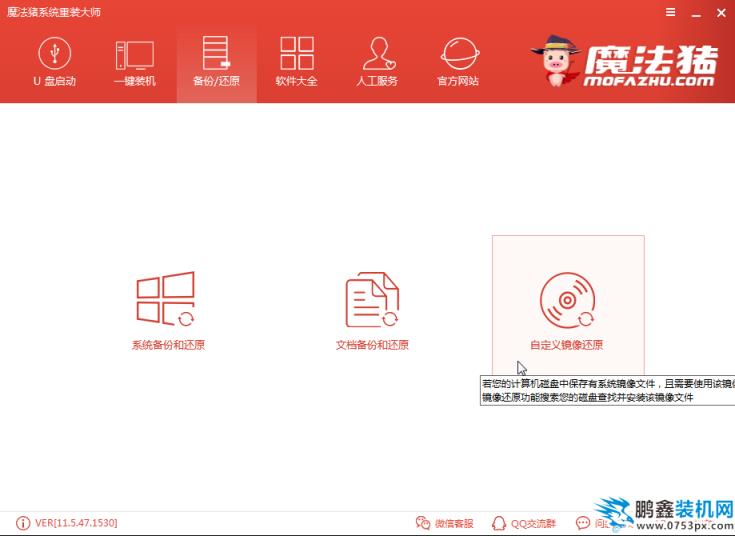This screenshot has width=735, height=536.
Task: Open the U盘启动 USB boot tab
Action: click(54, 62)
